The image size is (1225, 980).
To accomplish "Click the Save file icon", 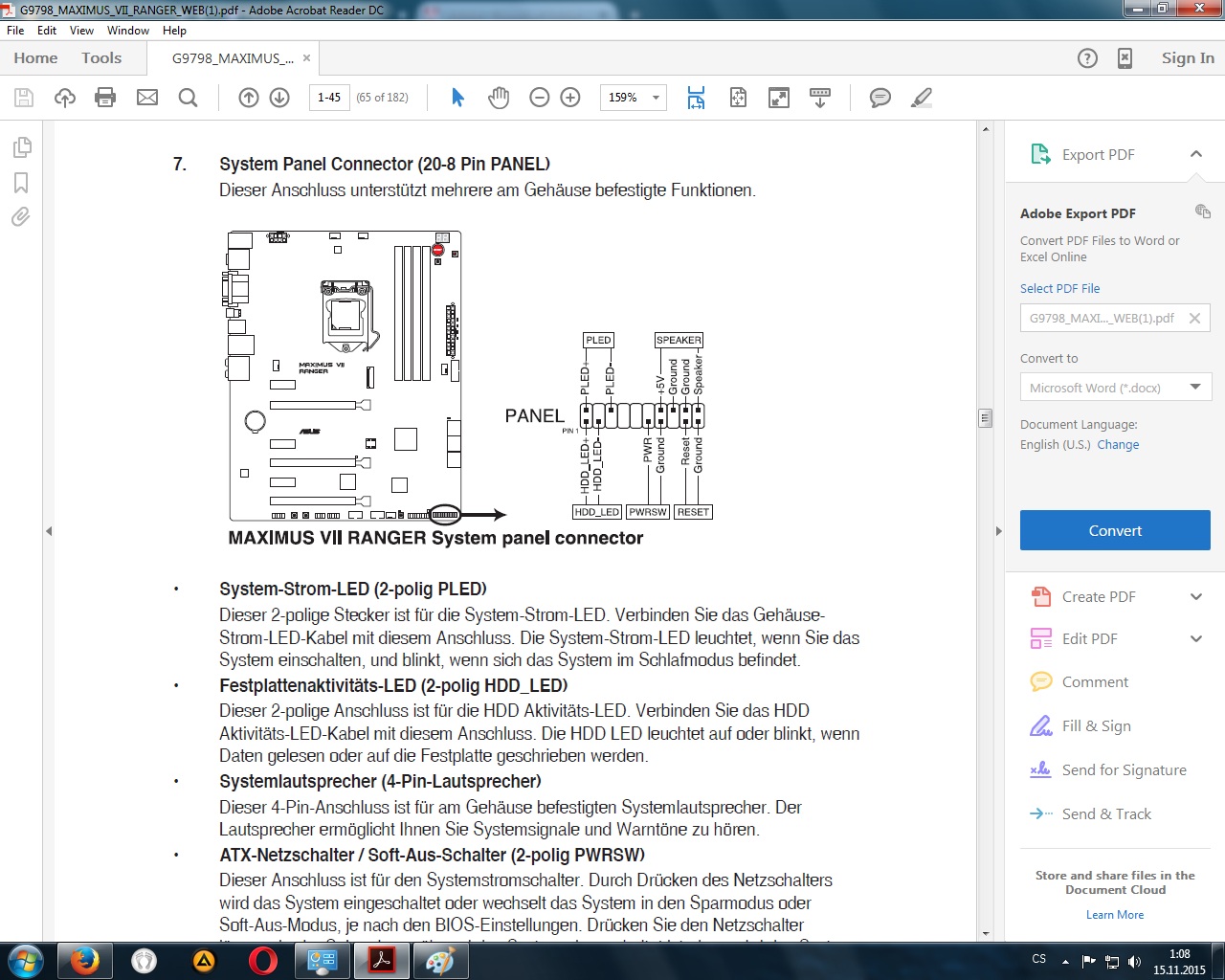I will pyautogui.click(x=24, y=98).
